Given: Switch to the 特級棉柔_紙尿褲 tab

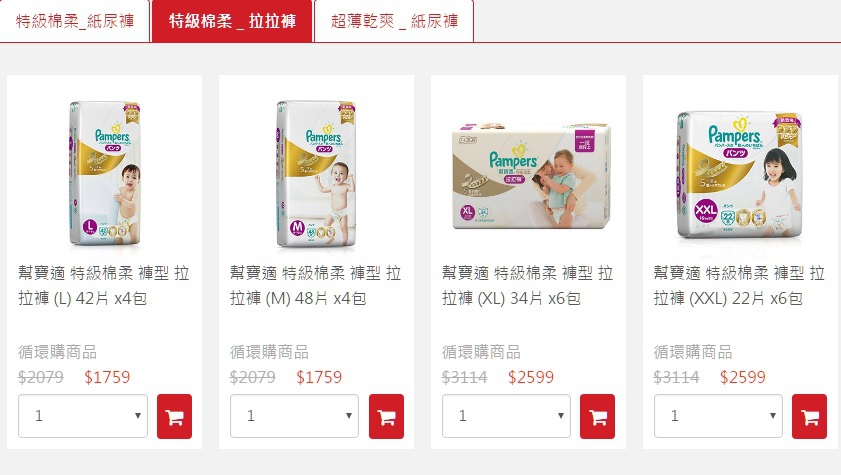Looking at the screenshot, I should click(75, 21).
